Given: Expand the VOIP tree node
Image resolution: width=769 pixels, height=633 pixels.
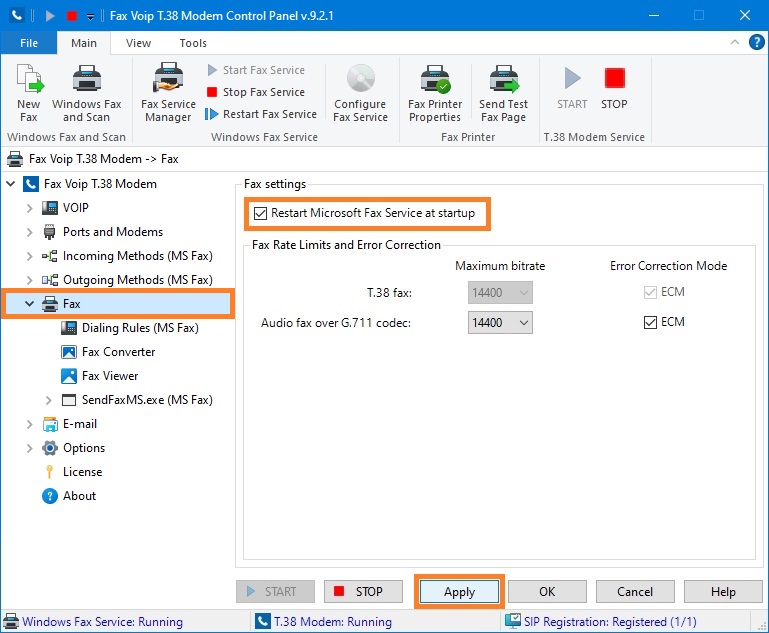Looking at the screenshot, I should click(x=29, y=208).
